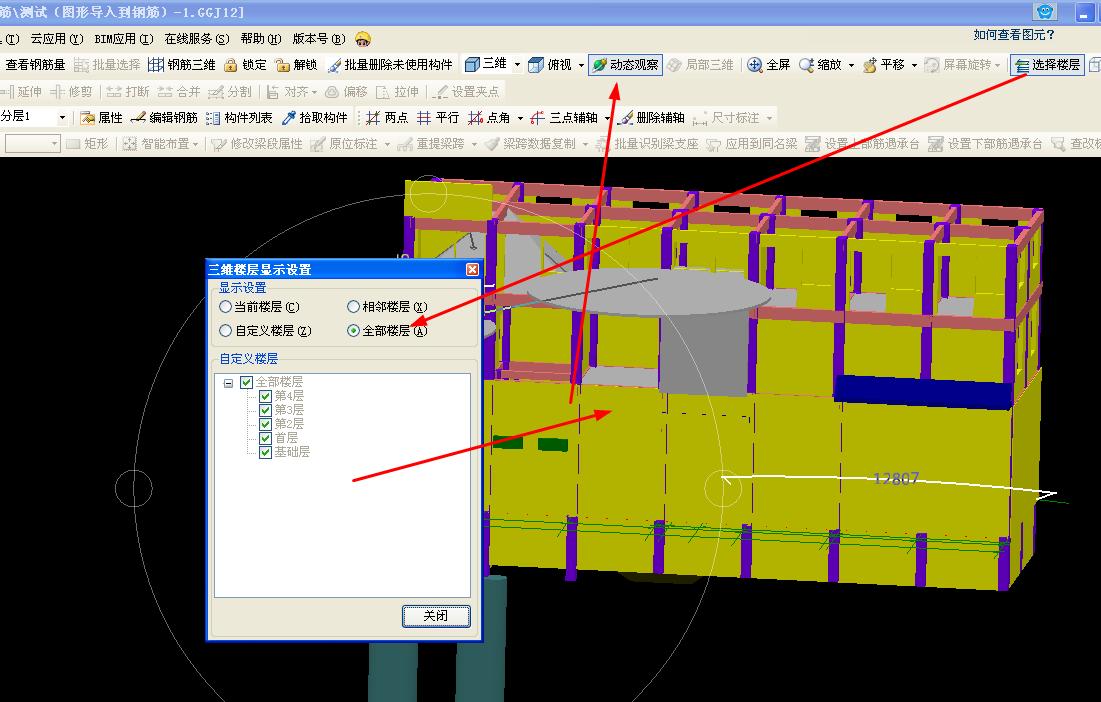Select 批量删除未使用构件 tool
Image resolution: width=1101 pixels, height=702 pixels.
click(390, 65)
